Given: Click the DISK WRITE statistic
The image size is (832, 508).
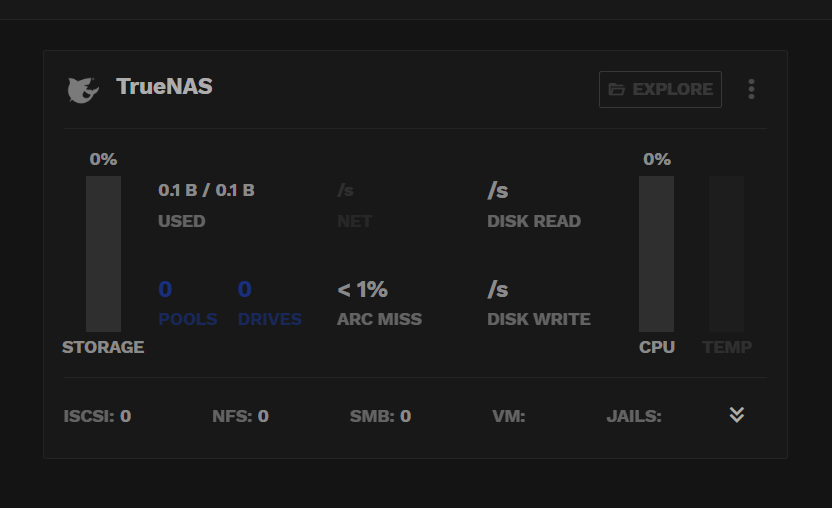Looking at the screenshot, I should [539, 304].
